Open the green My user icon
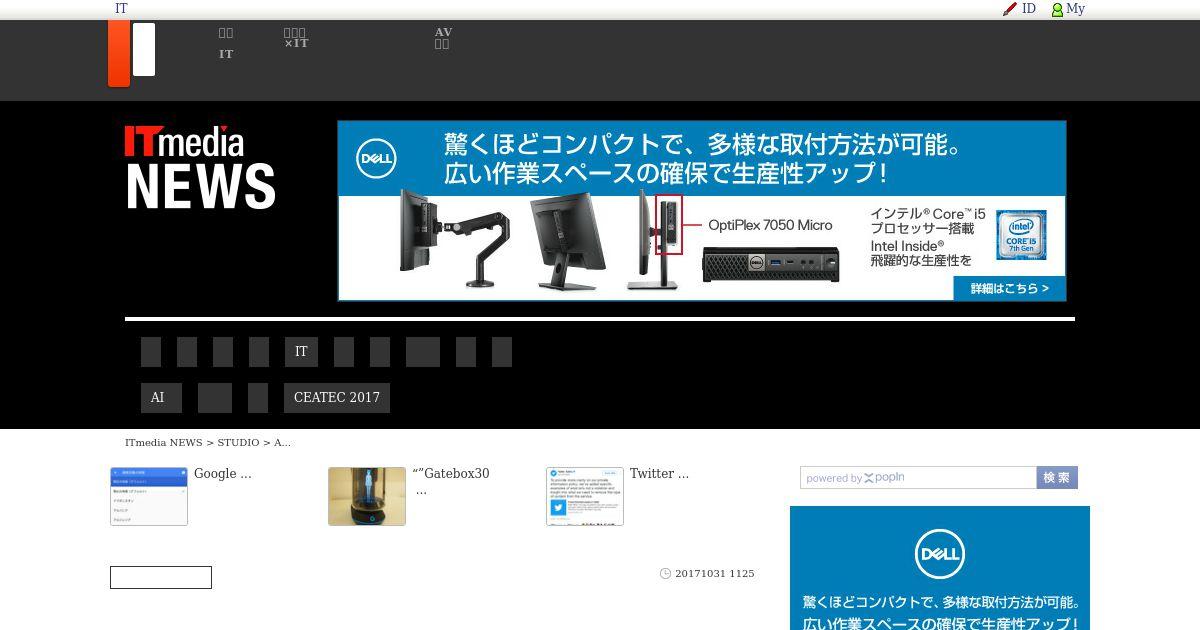1200x630 pixels. click(1057, 9)
